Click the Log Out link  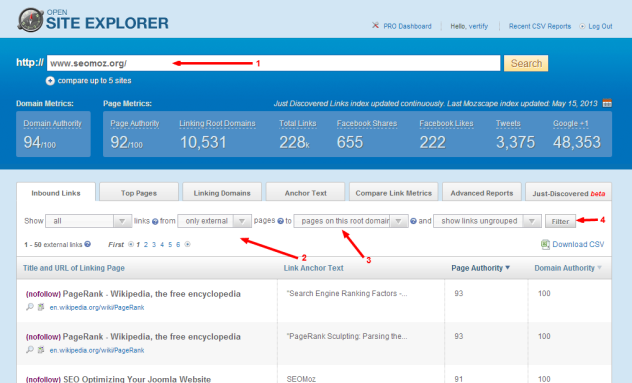pos(600,26)
